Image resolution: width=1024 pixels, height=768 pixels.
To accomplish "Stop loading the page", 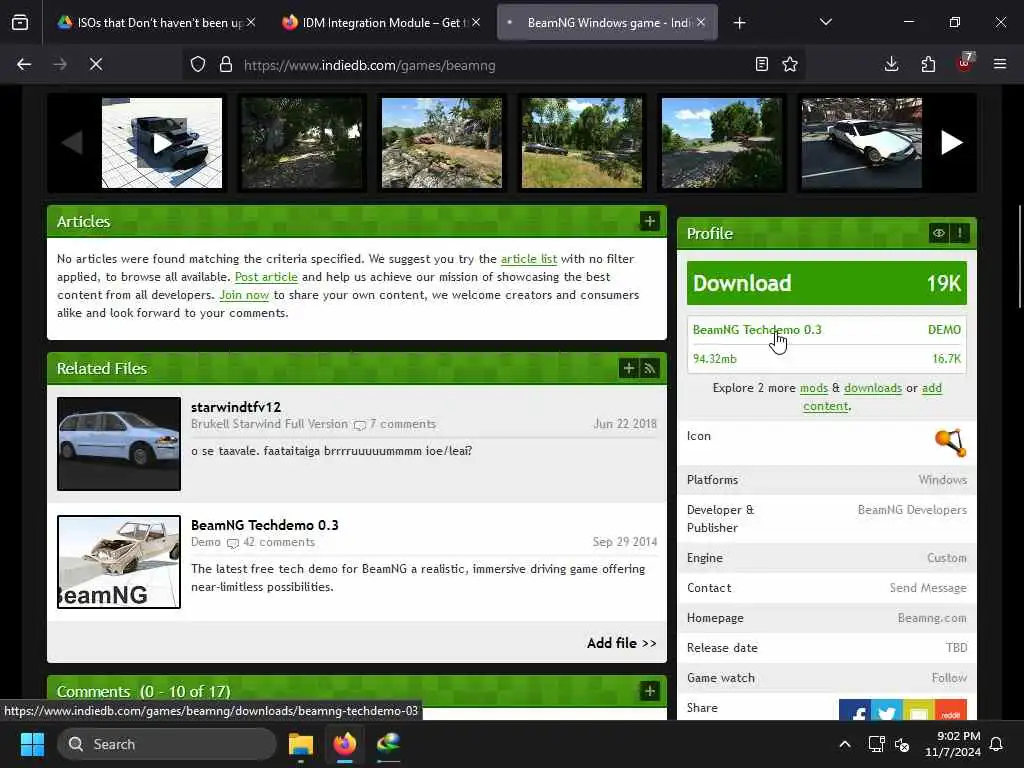I will (96, 64).
